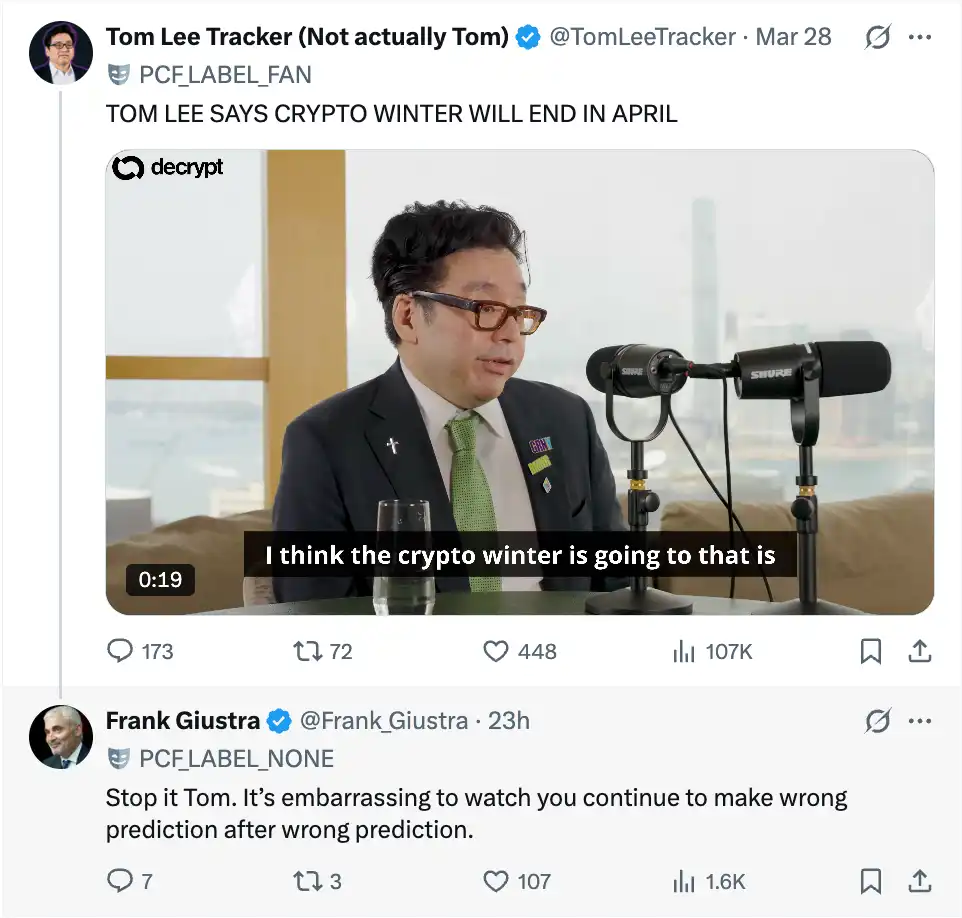Bookmark Frank Giustra's reply
Screen dimensions: 962x918
(871, 881)
